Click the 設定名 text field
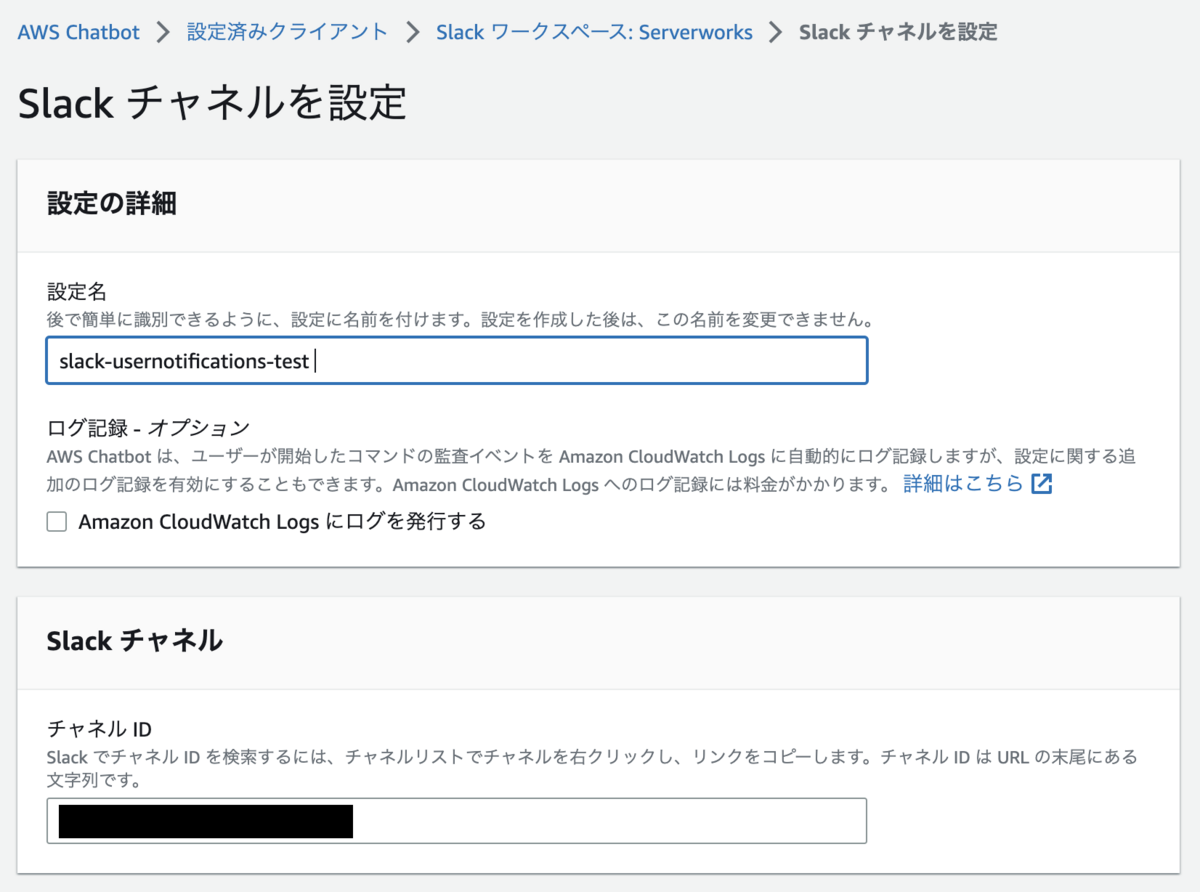The width and height of the screenshot is (1200, 892). pos(457,361)
